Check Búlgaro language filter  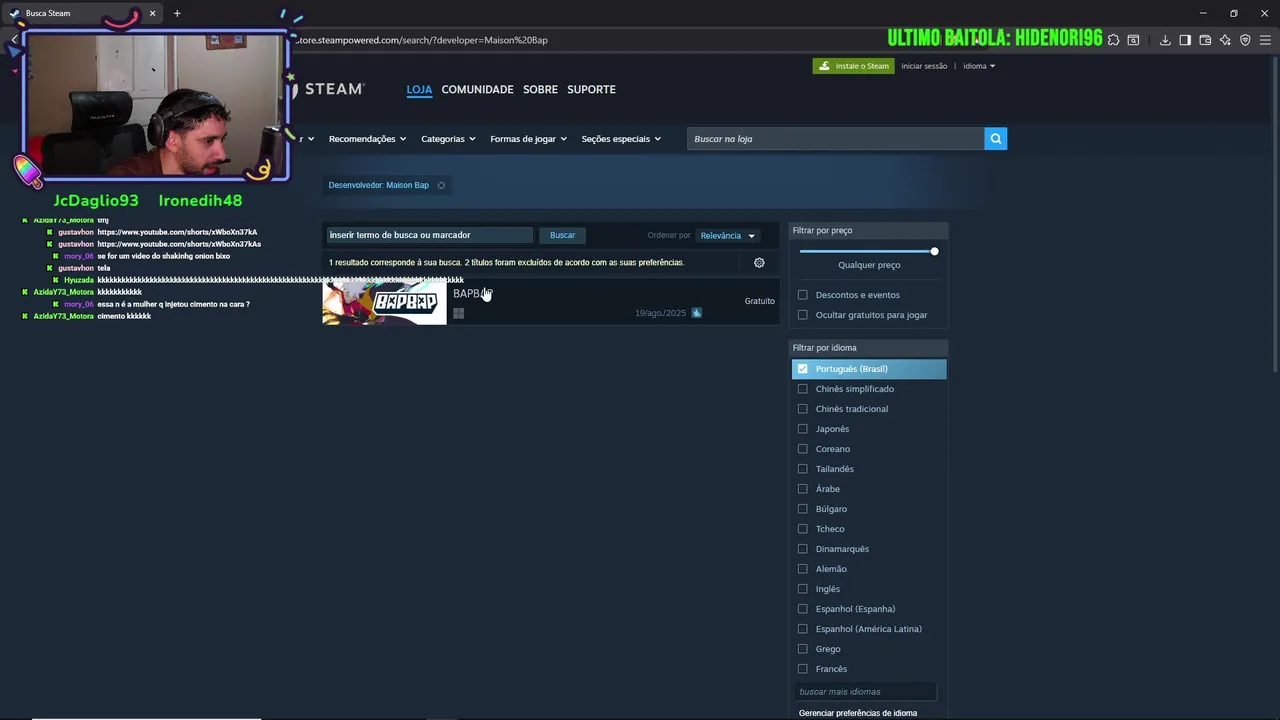802,509
